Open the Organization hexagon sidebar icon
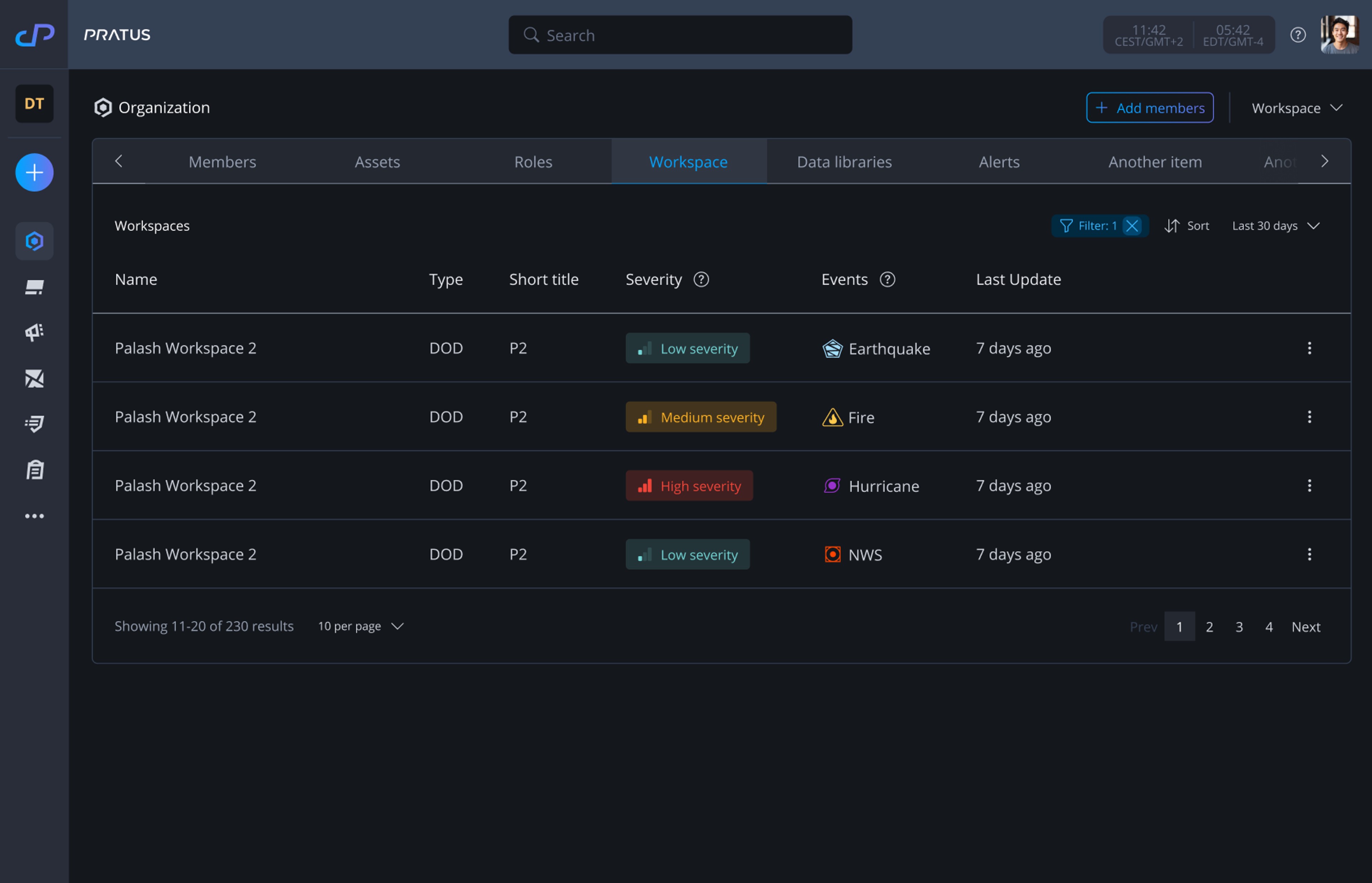Screen dimensions: 1372x883 click(34, 242)
